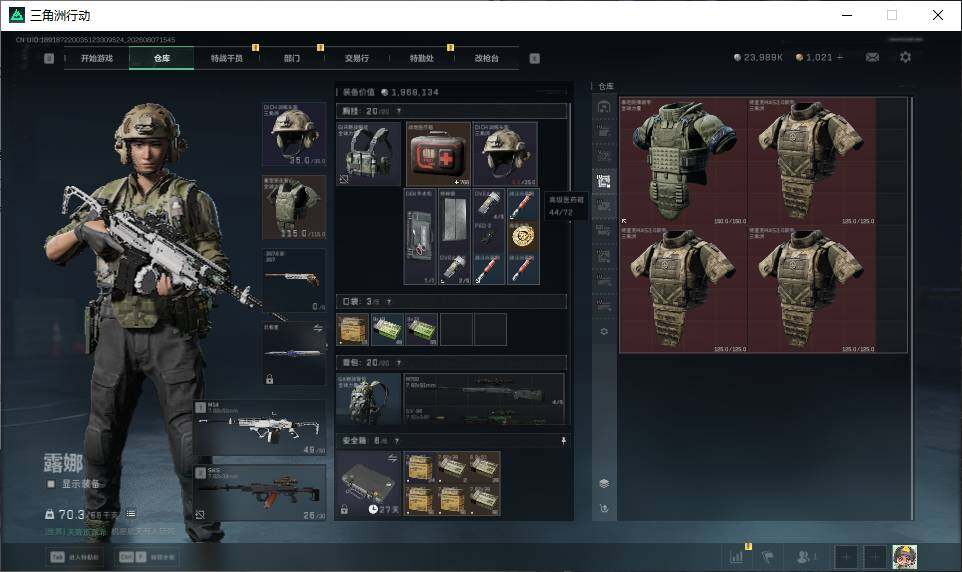Select the equipped helmet slot showing 35.0
This screenshot has height=572, width=962.
(x=294, y=134)
